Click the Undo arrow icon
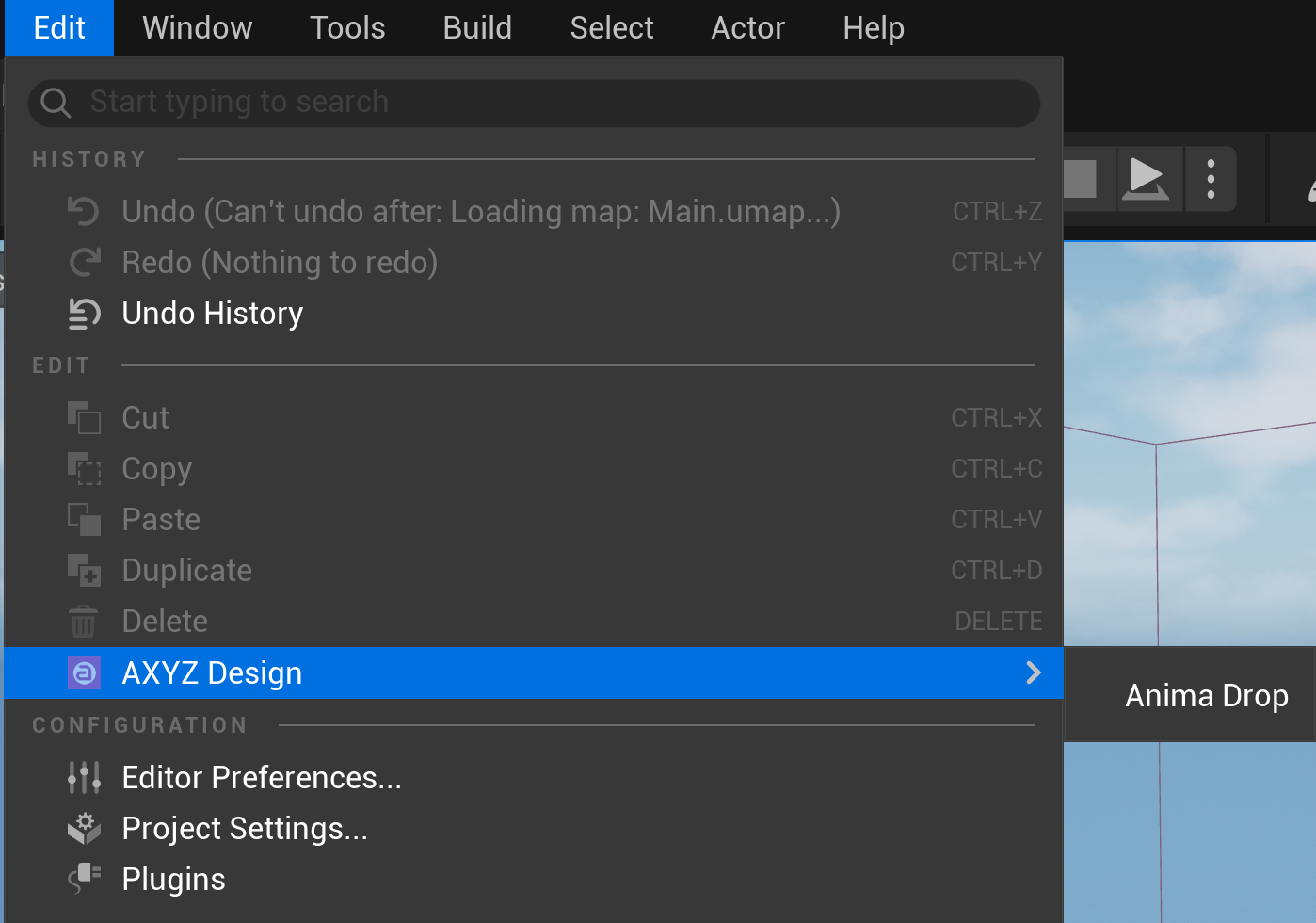 84,211
